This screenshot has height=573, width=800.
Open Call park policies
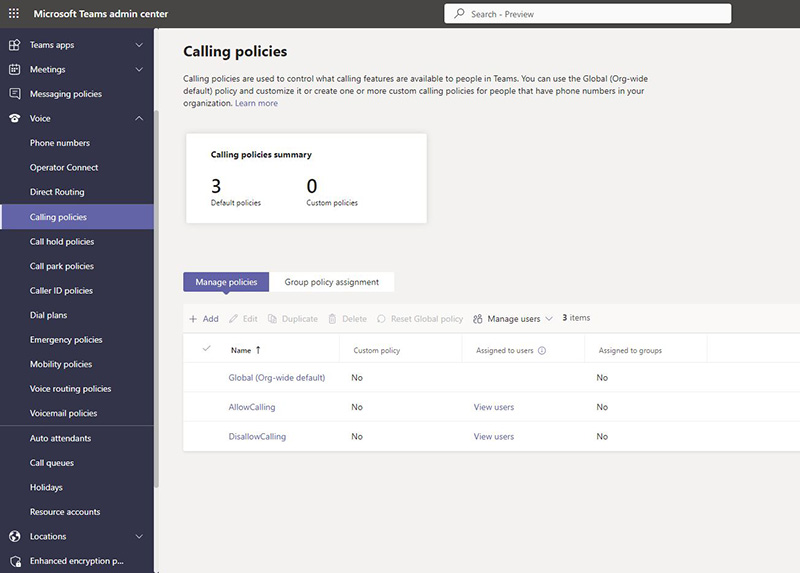[62, 266]
